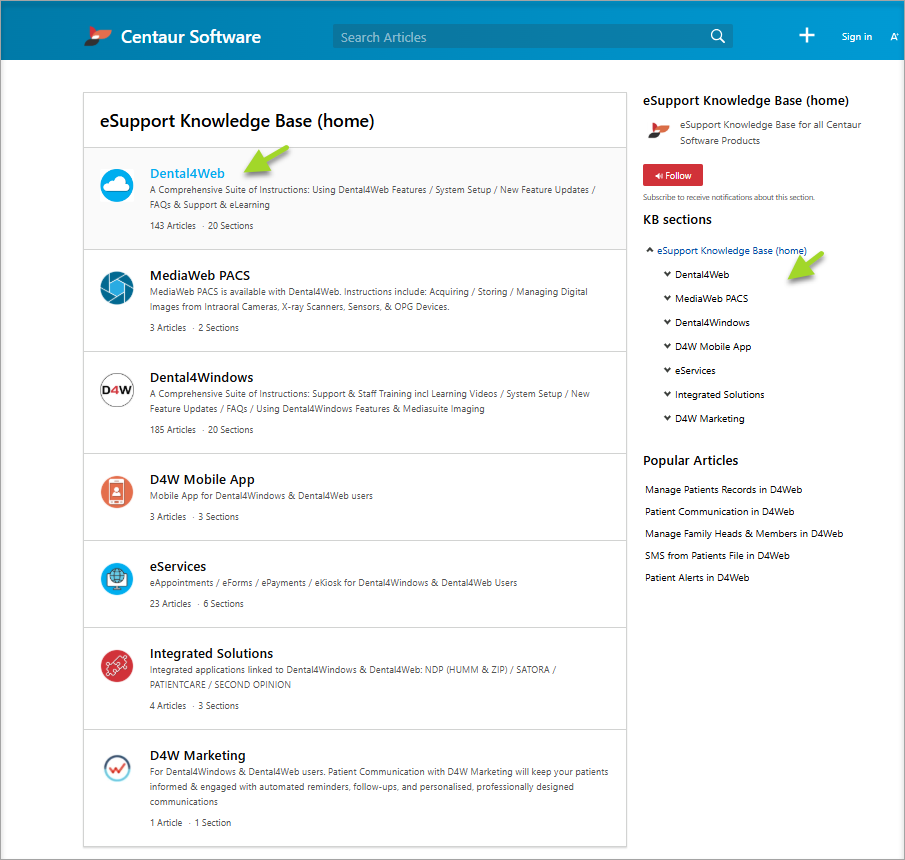Open the D4W Marketing icon
The height and width of the screenshot is (860, 905).
click(117, 768)
